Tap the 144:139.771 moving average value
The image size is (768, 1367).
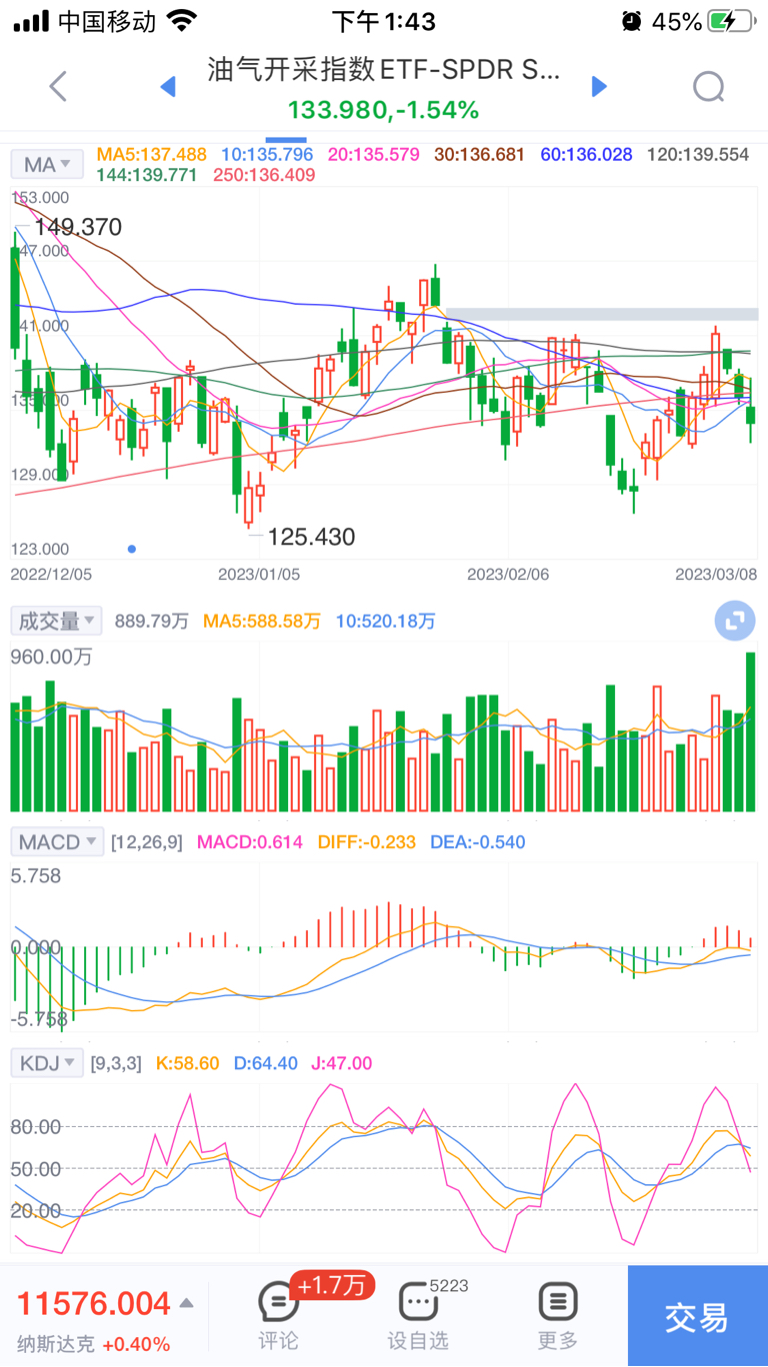point(147,175)
